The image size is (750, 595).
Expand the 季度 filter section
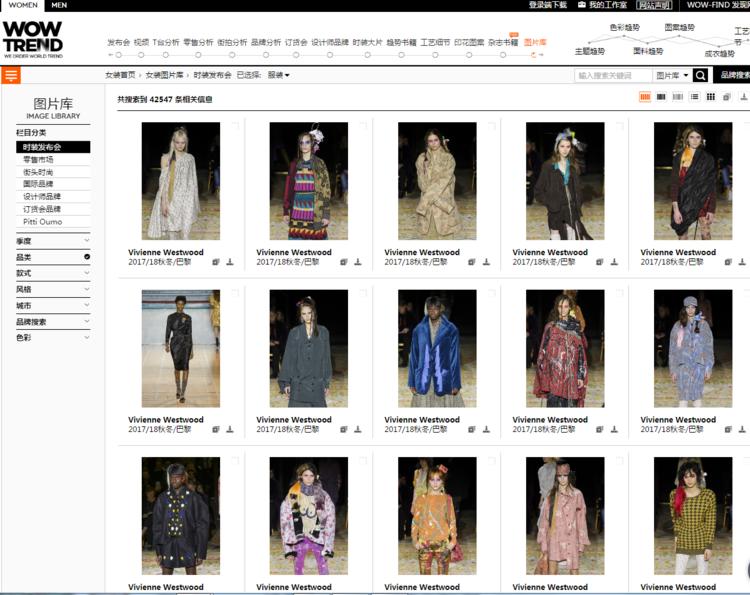tap(53, 241)
